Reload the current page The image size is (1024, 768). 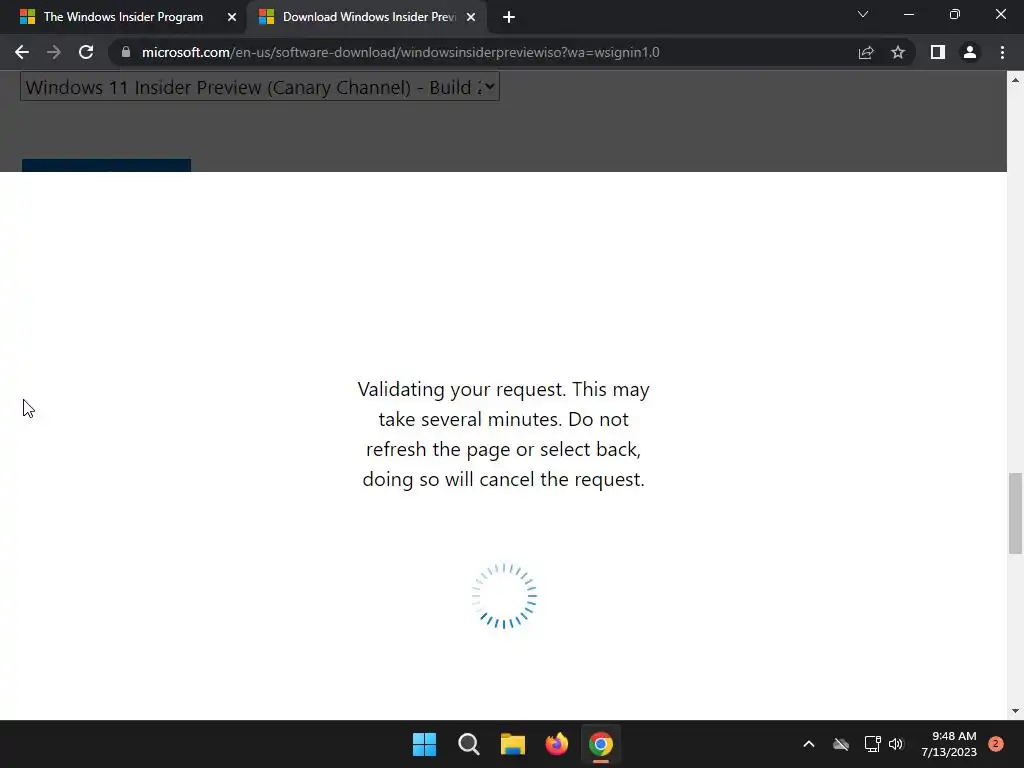(x=86, y=52)
